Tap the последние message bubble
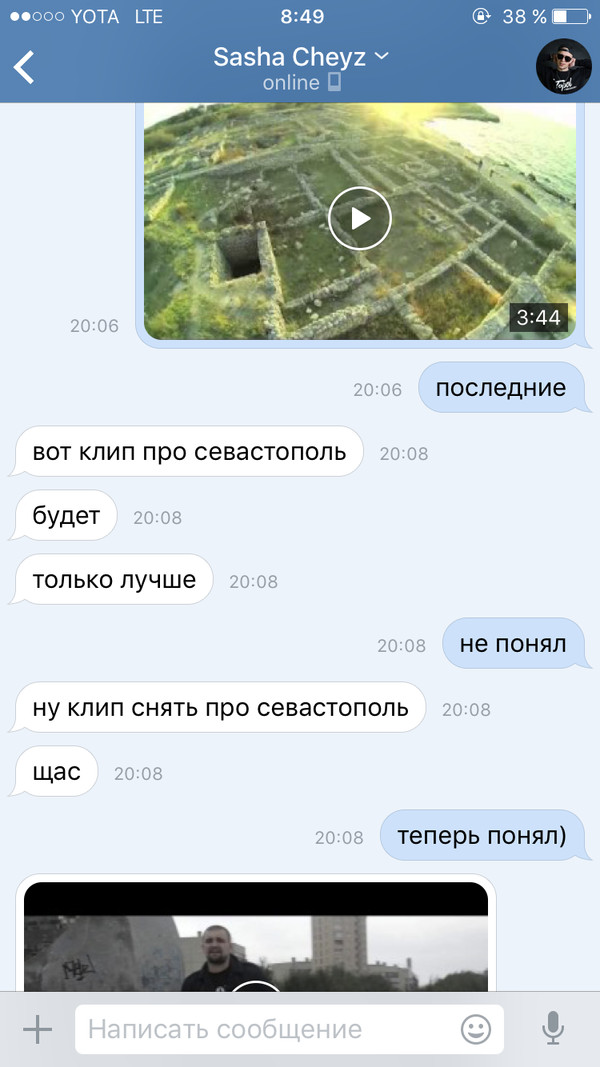Image resolution: width=600 pixels, height=1067 pixels. point(501,388)
